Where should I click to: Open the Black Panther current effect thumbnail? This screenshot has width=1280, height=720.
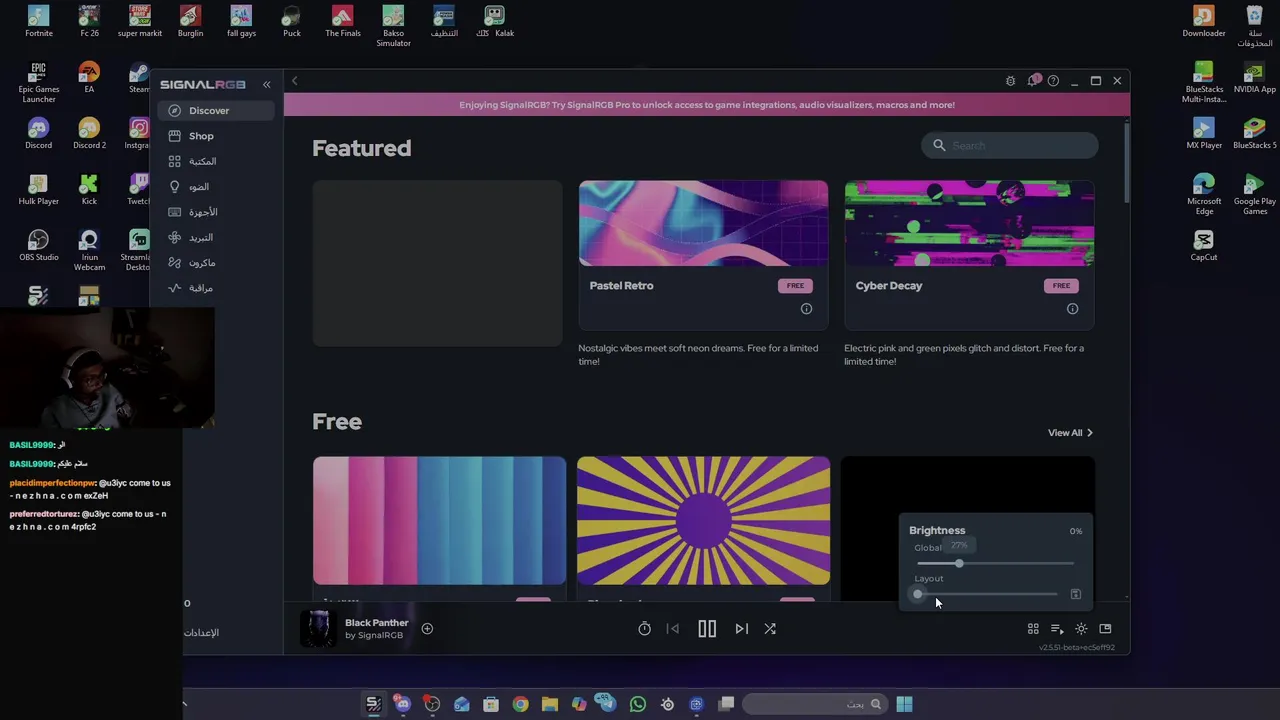tap(318, 629)
